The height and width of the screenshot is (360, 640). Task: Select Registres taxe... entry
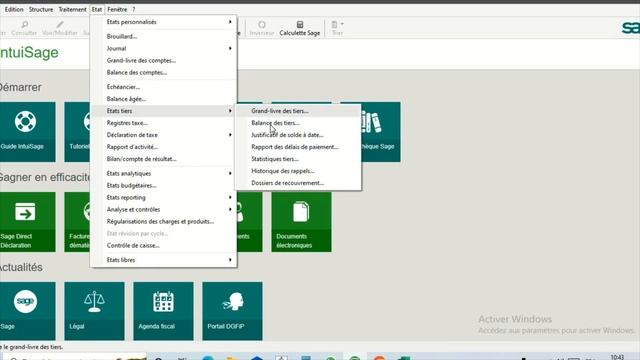coord(163,123)
